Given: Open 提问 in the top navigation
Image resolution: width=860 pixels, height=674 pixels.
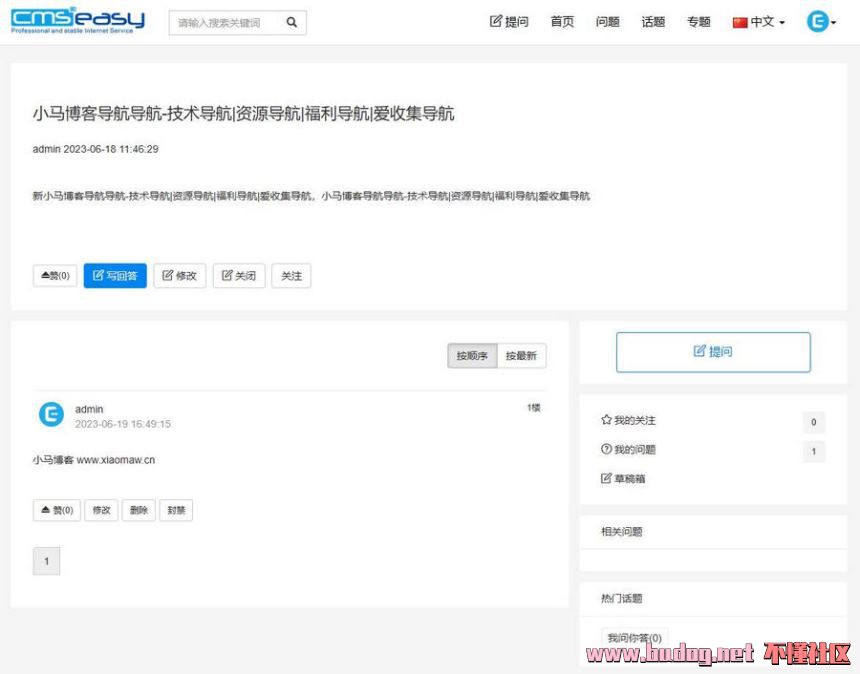Looking at the screenshot, I should 509,22.
